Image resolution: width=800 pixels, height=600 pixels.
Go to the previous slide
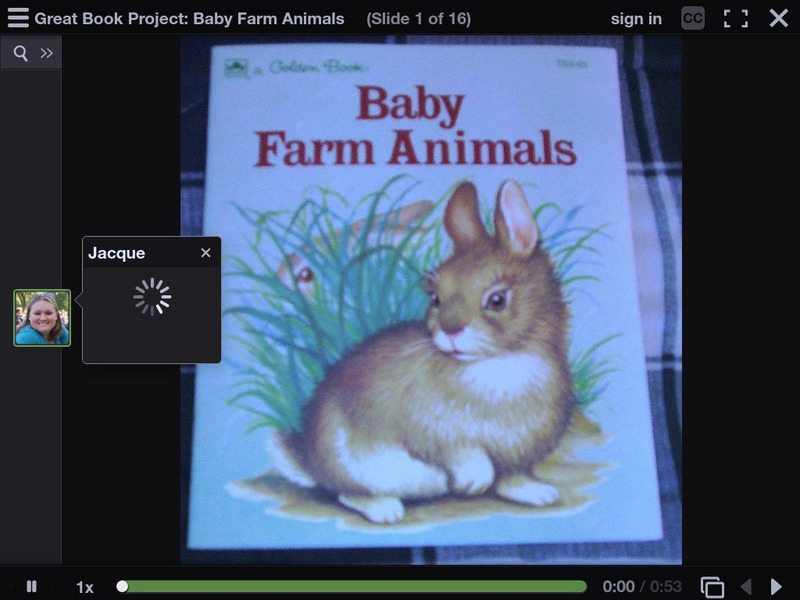click(x=746, y=587)
